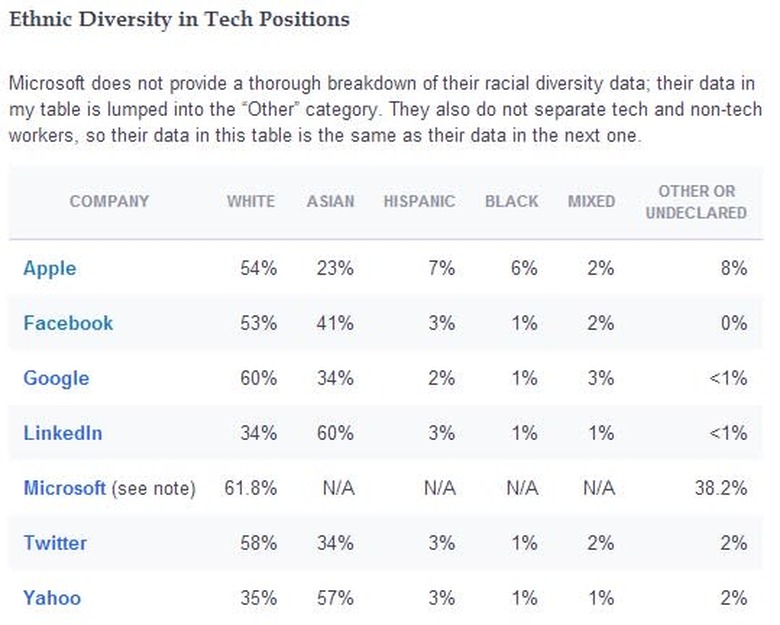Click Apple's 23% Asian value

click(x=335, y=268)
